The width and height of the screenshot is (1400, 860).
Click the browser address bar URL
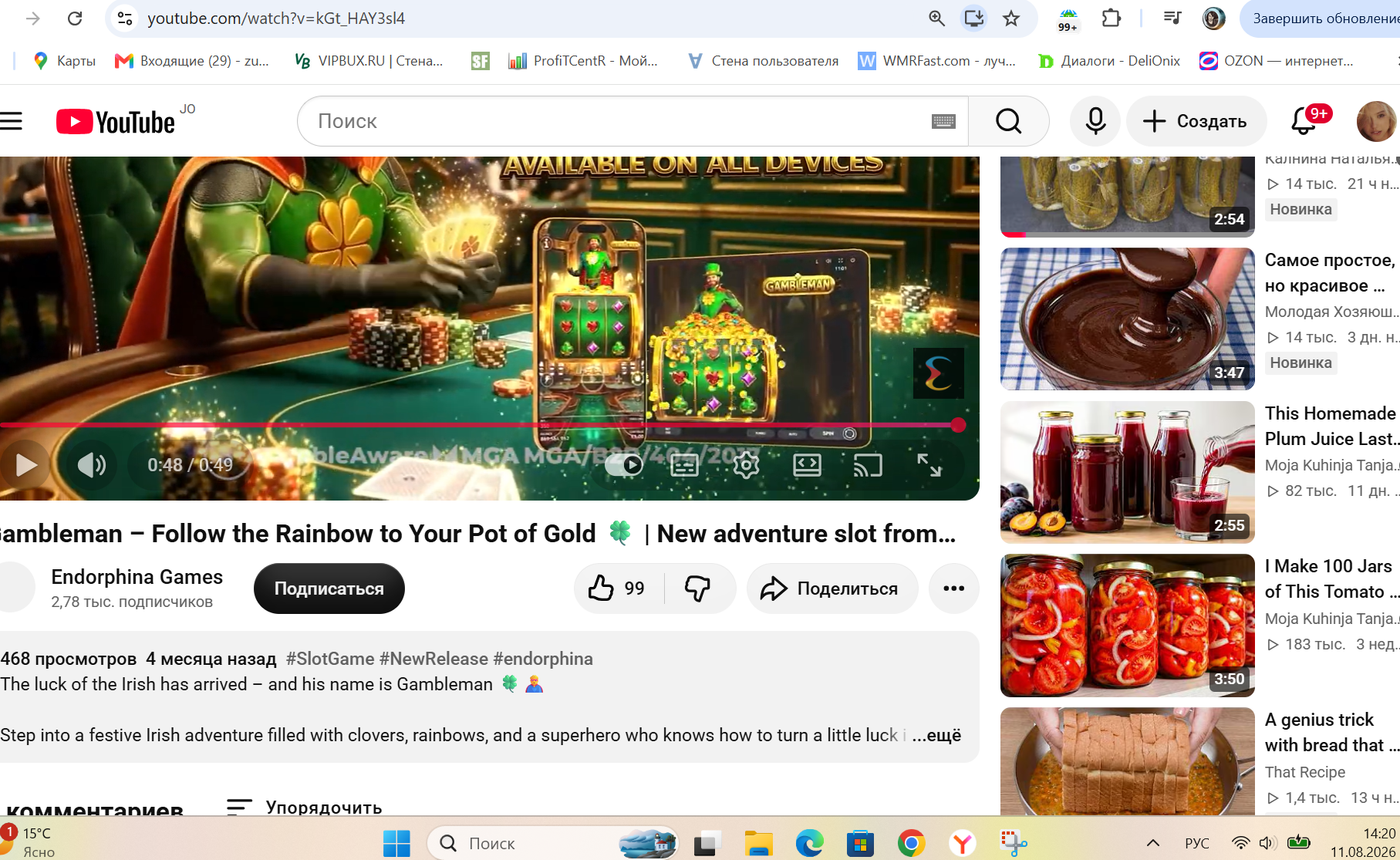276,19
